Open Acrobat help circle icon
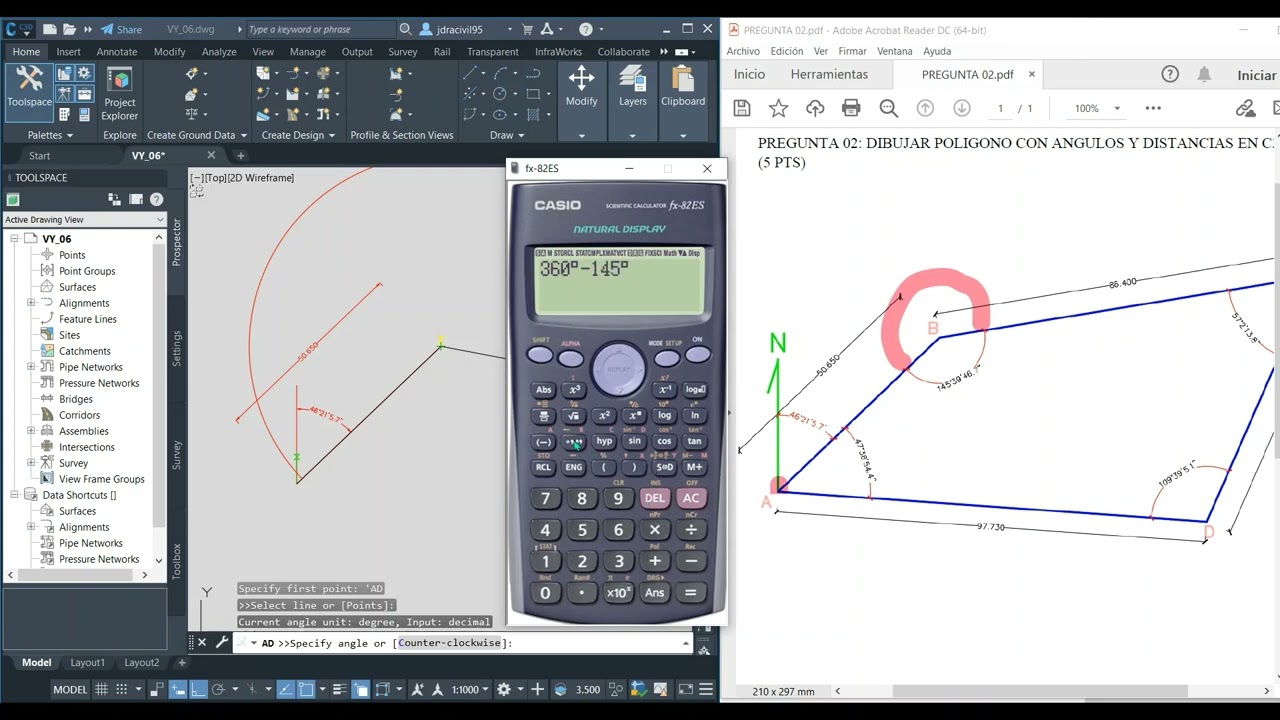1280x720 pixels. point(1170,74)
